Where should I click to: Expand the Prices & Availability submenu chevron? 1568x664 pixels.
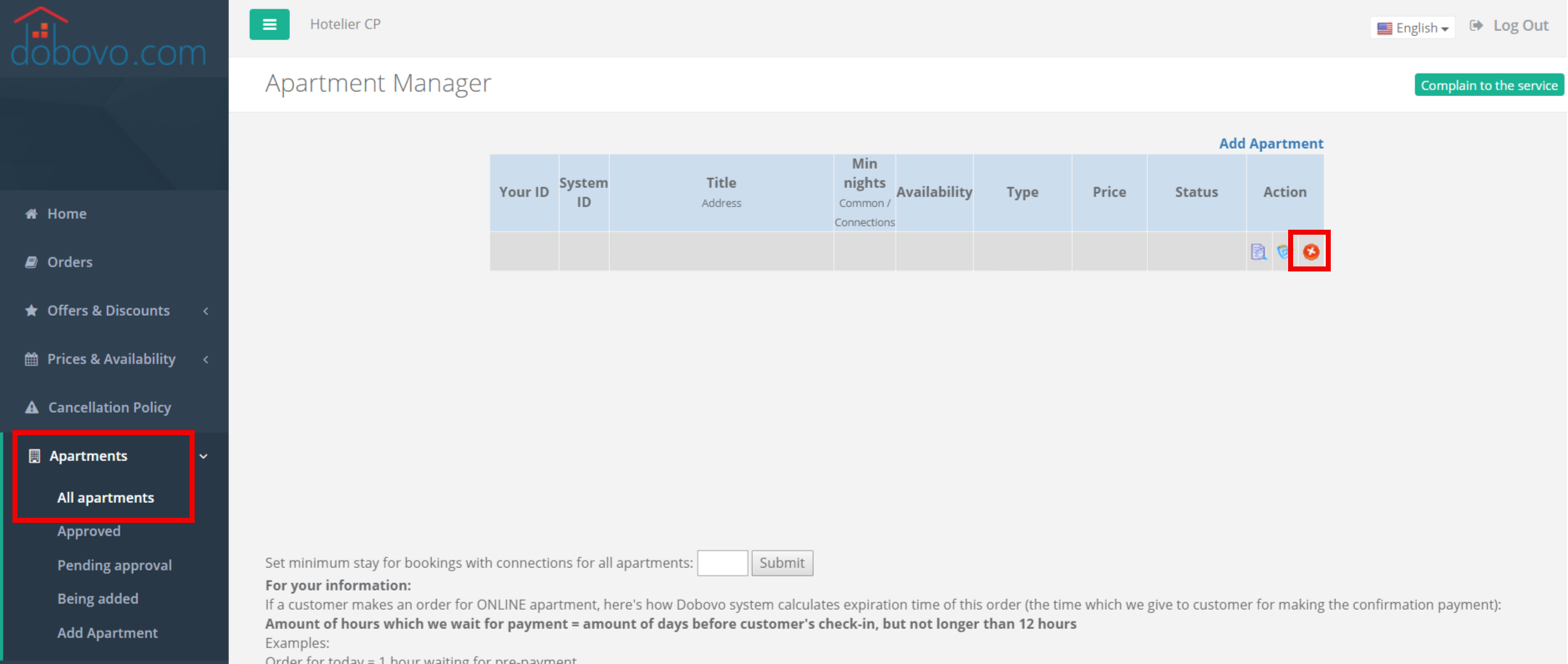pyautogui.click(x=206, y=359)
